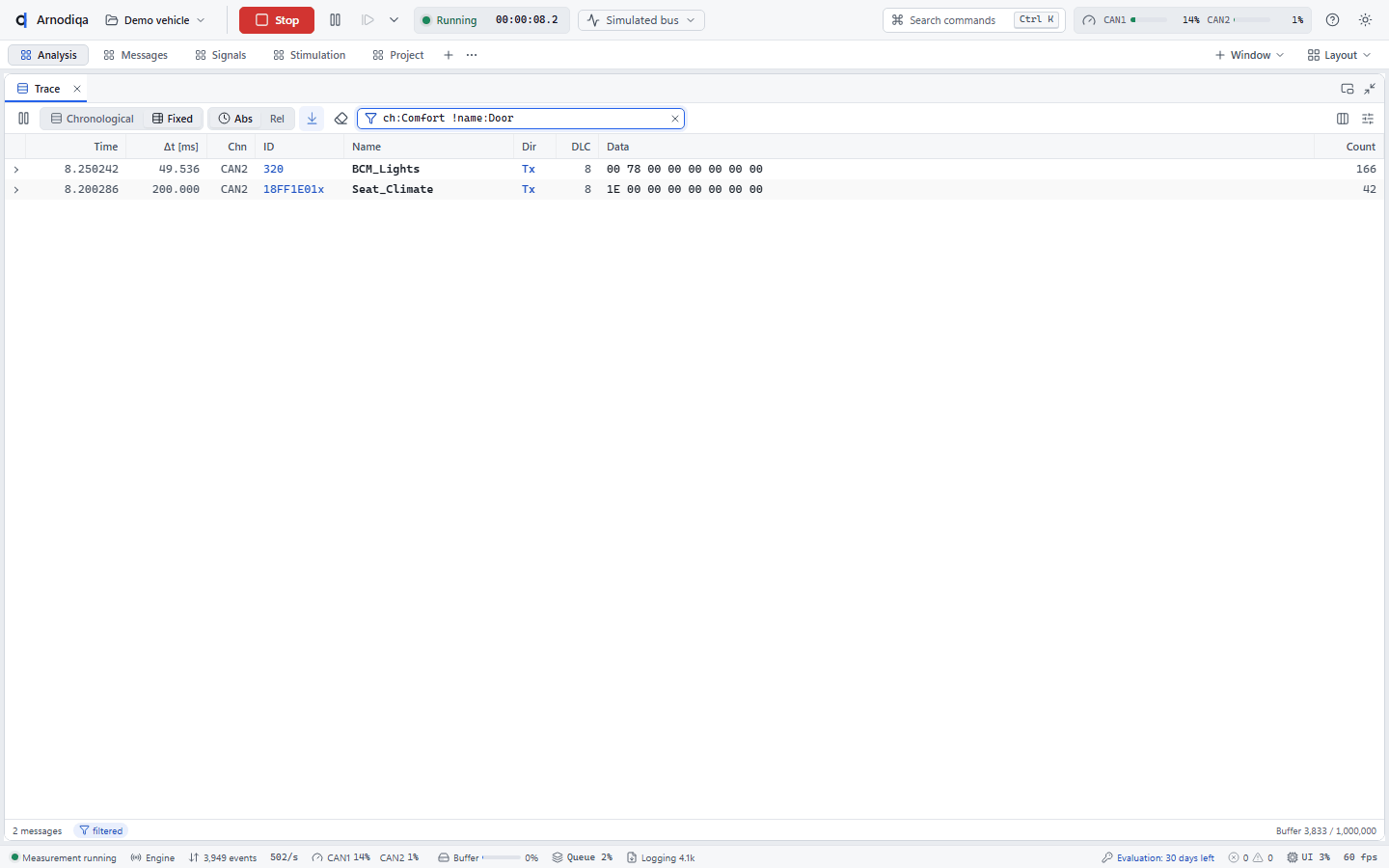This screenshot has width=1389, height=868.
Task: Add a new workspace tab with plus
Action: [x=449, y=55]
